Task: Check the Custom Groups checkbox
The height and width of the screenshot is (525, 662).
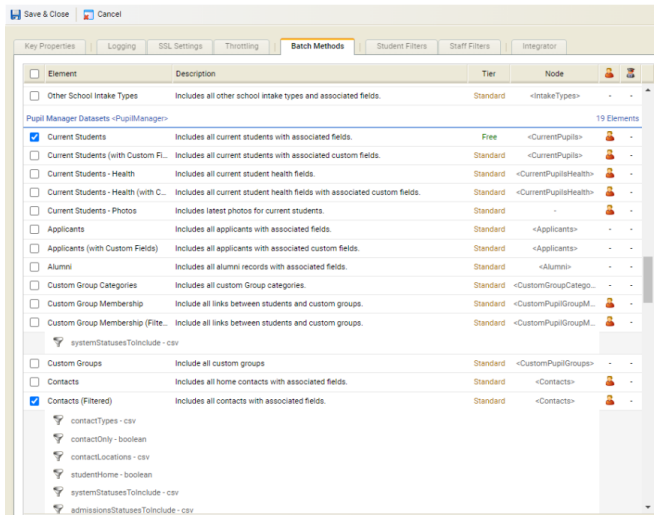Action: [x=35, y=363]
